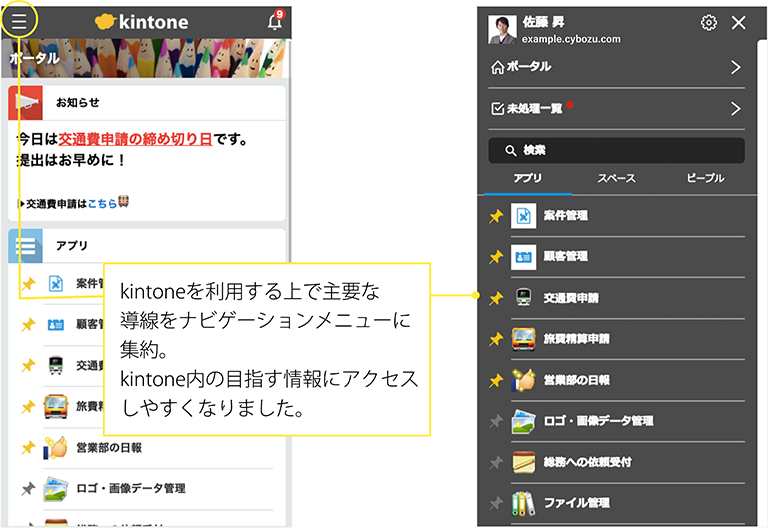768x528 pixels.
Task: Click the アプリ section list icon
Action: [25, 246]
